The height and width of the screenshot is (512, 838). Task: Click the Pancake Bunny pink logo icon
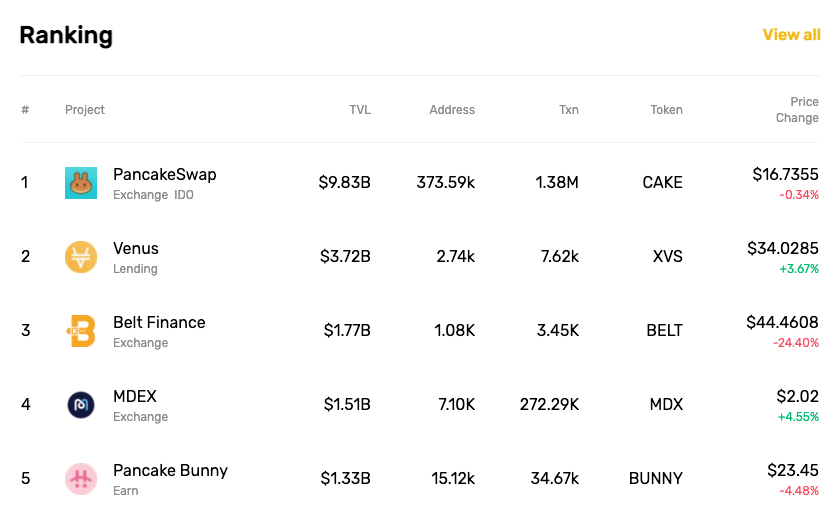coord(81,478)
